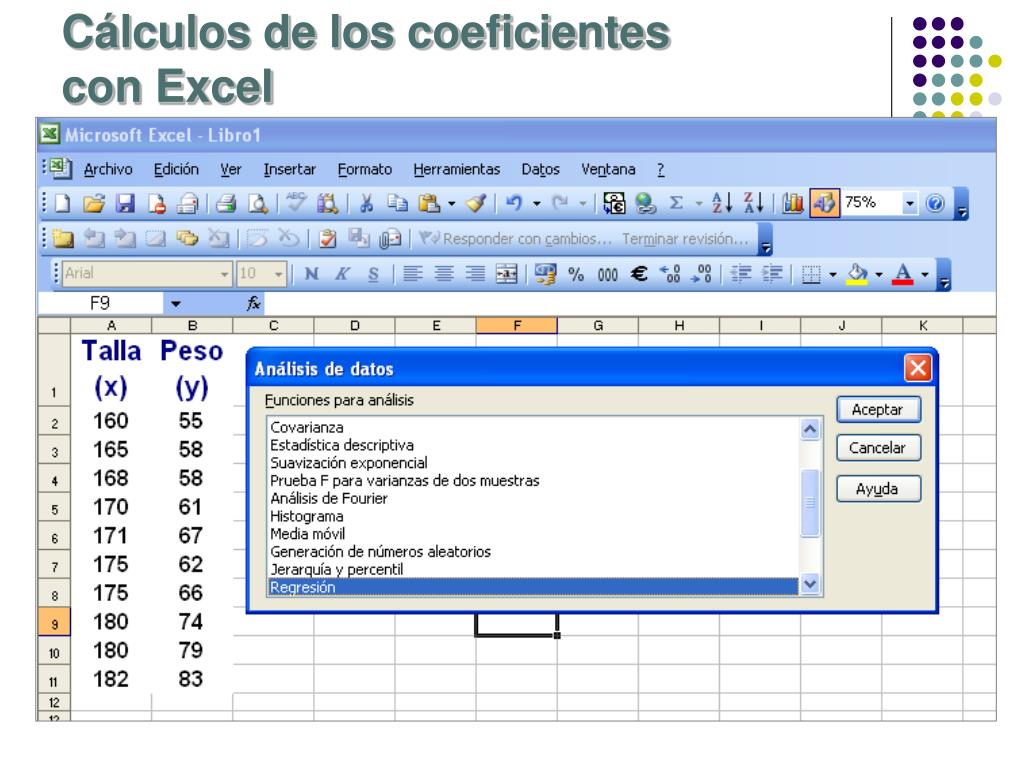Click the Excel Help question mark icon

coord(935,204)
